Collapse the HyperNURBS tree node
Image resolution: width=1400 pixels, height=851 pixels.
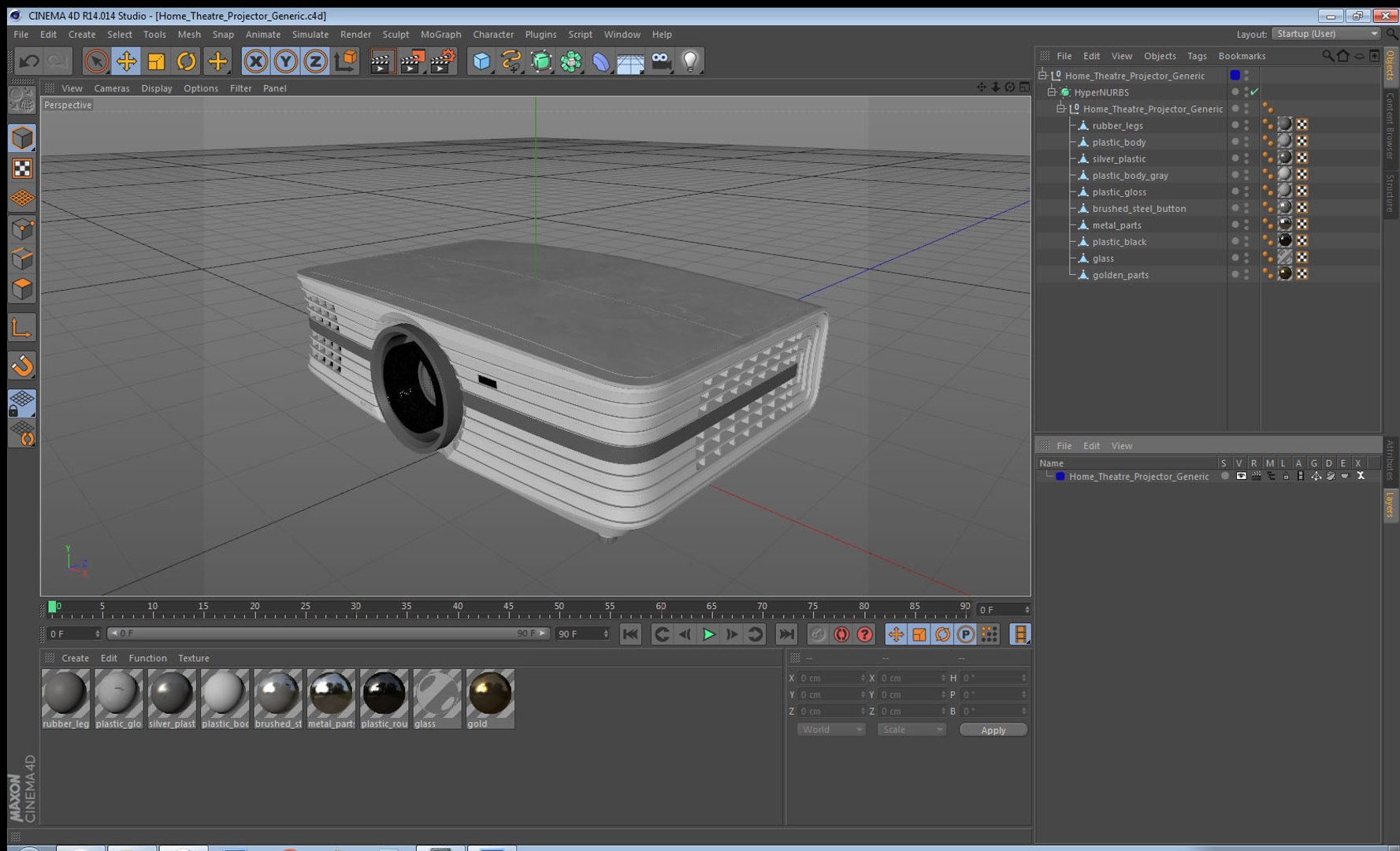[1051, 92]
